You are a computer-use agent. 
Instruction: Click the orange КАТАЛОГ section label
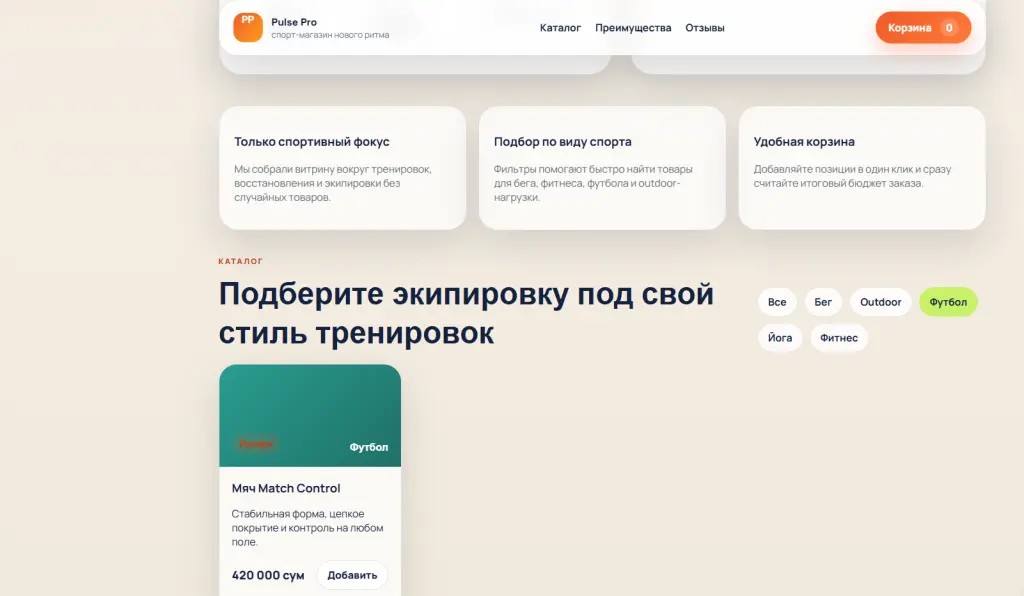(240, 261)
